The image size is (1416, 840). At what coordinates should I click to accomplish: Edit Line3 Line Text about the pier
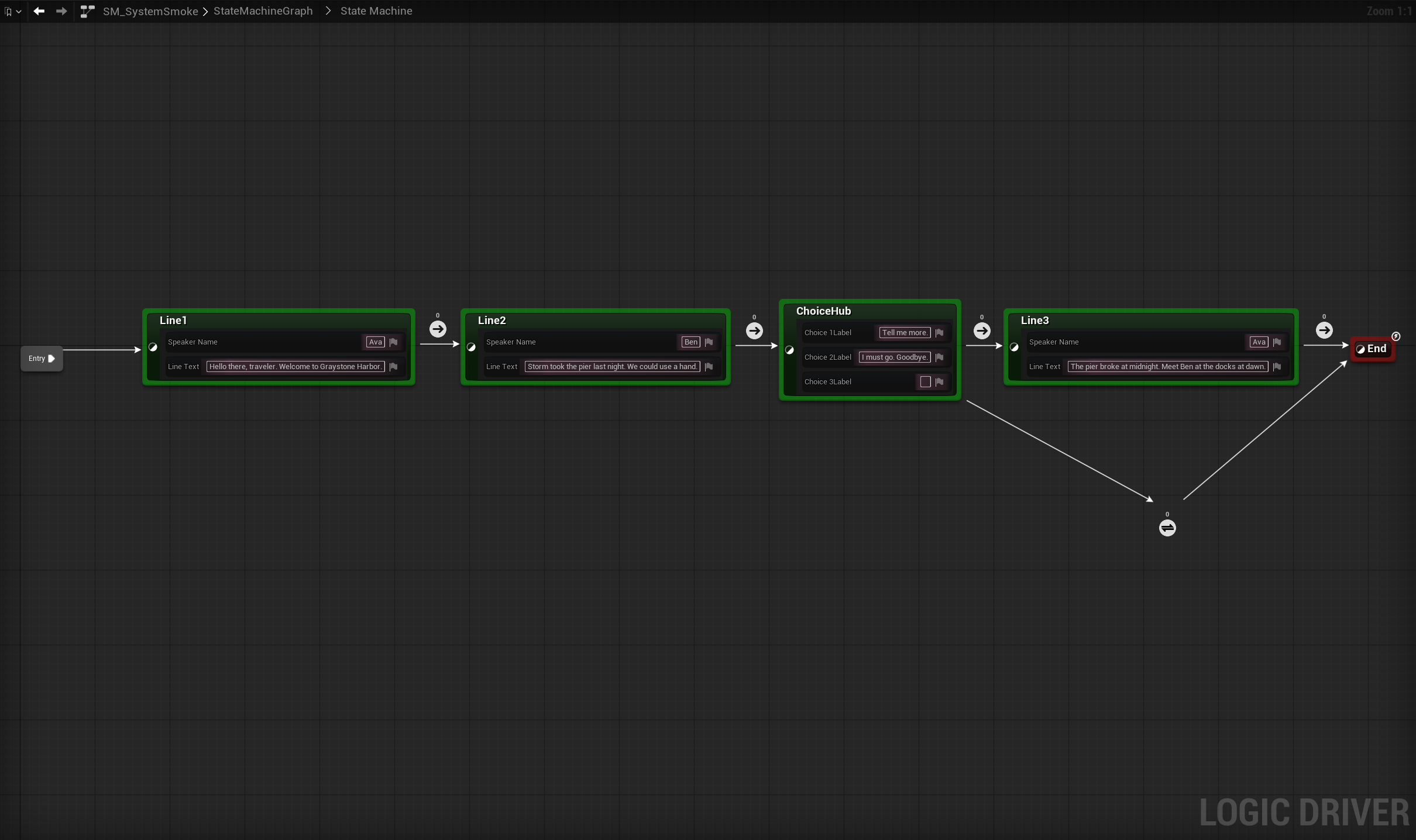coord(1168,367)
